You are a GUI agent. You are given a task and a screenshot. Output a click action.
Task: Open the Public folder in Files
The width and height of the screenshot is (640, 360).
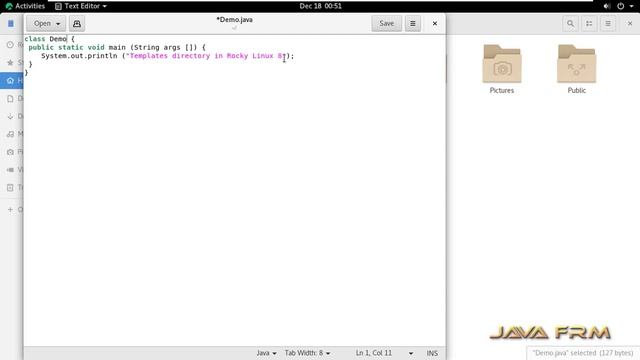[576, 64]
